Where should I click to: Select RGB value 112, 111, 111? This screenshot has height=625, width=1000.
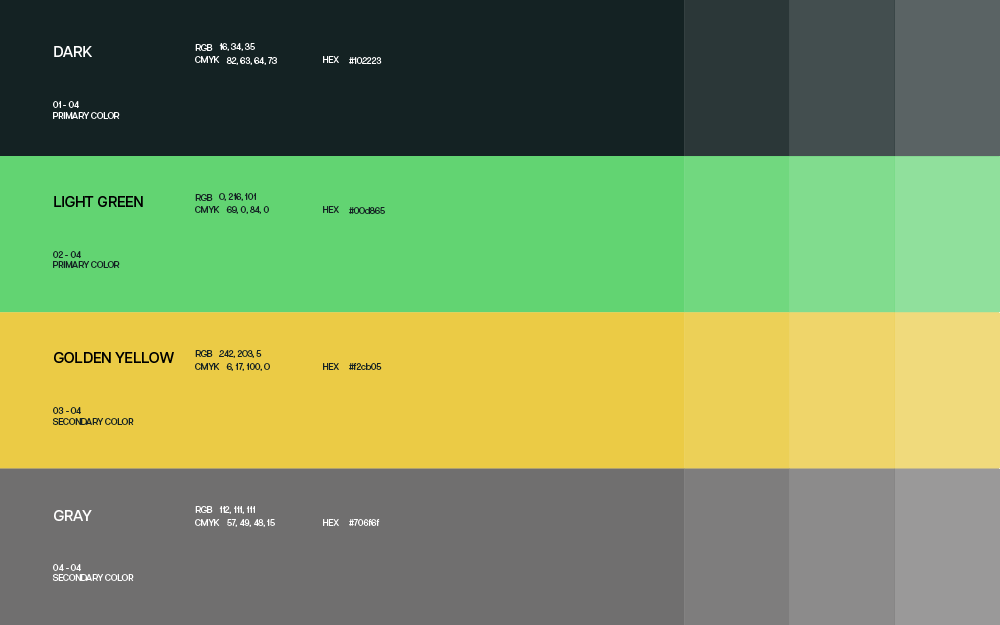(237, 510)
